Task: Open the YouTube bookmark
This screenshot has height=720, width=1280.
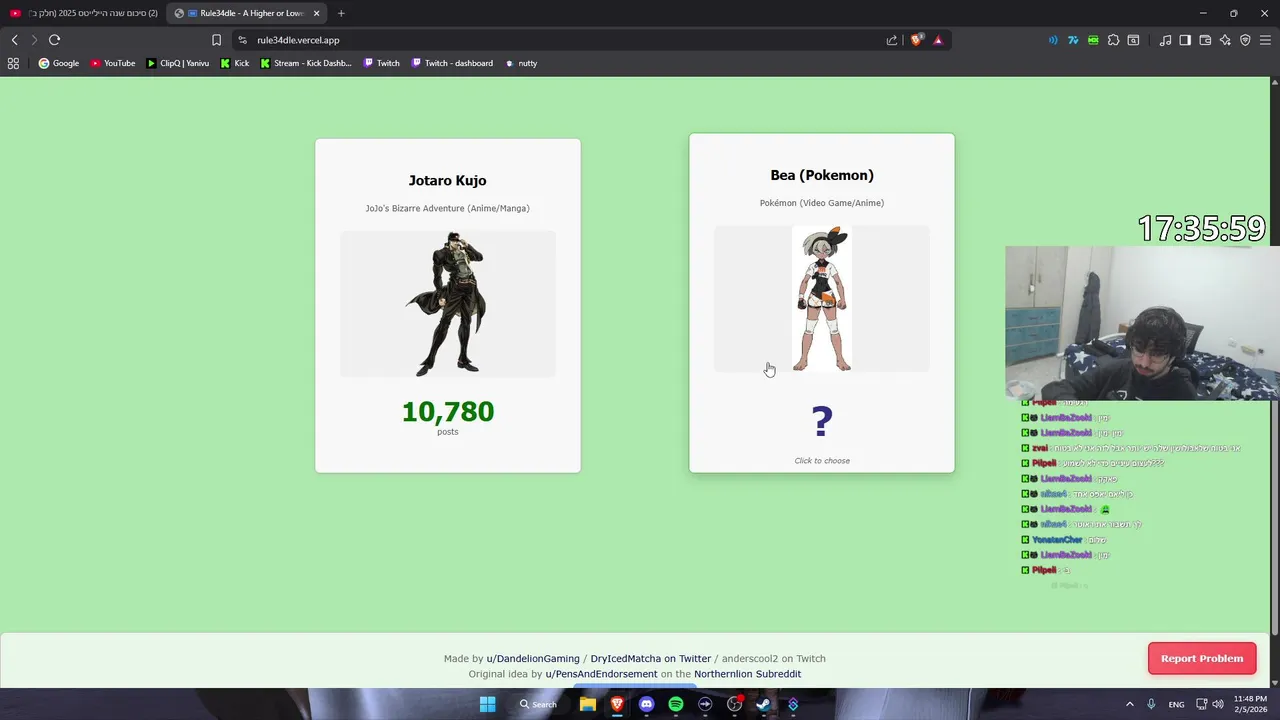Action: pos(112,63)
